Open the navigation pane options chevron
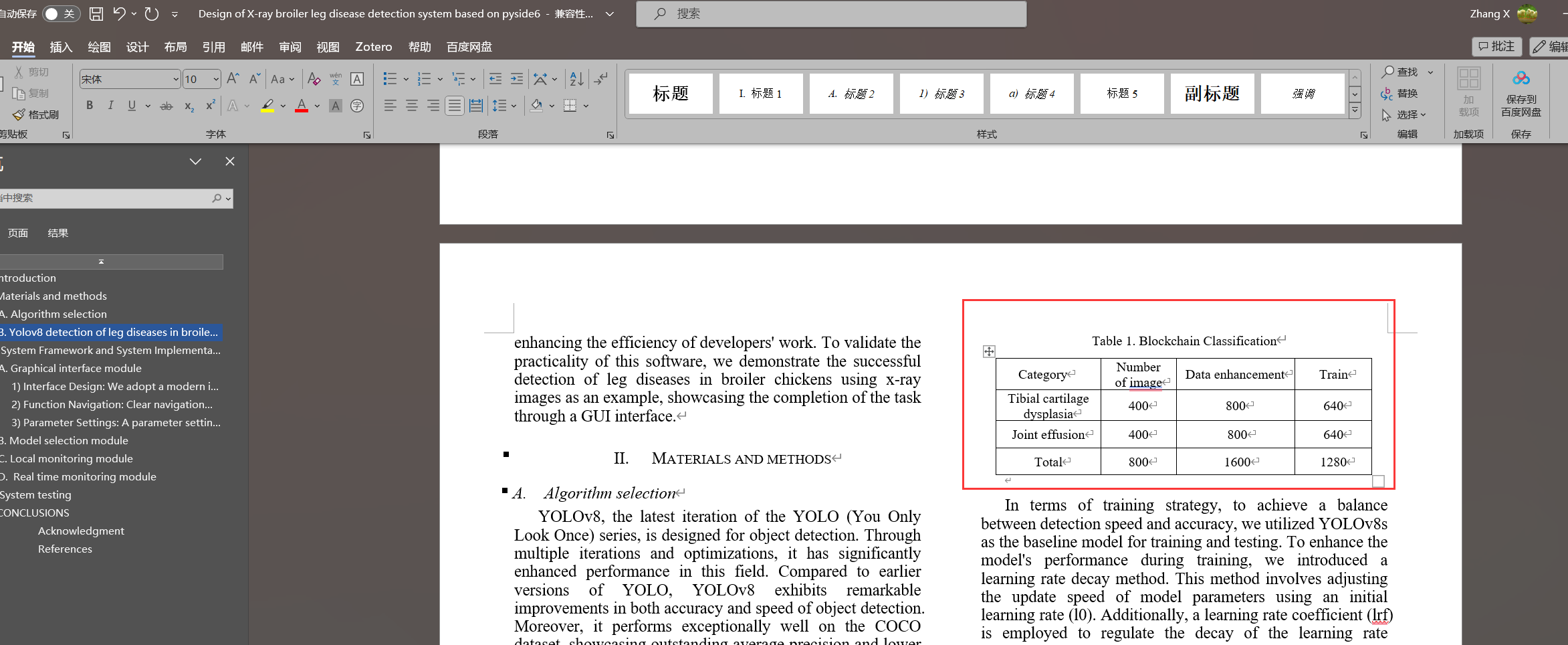This screenshot has width=1568, height=645. [x=195, y=161]
